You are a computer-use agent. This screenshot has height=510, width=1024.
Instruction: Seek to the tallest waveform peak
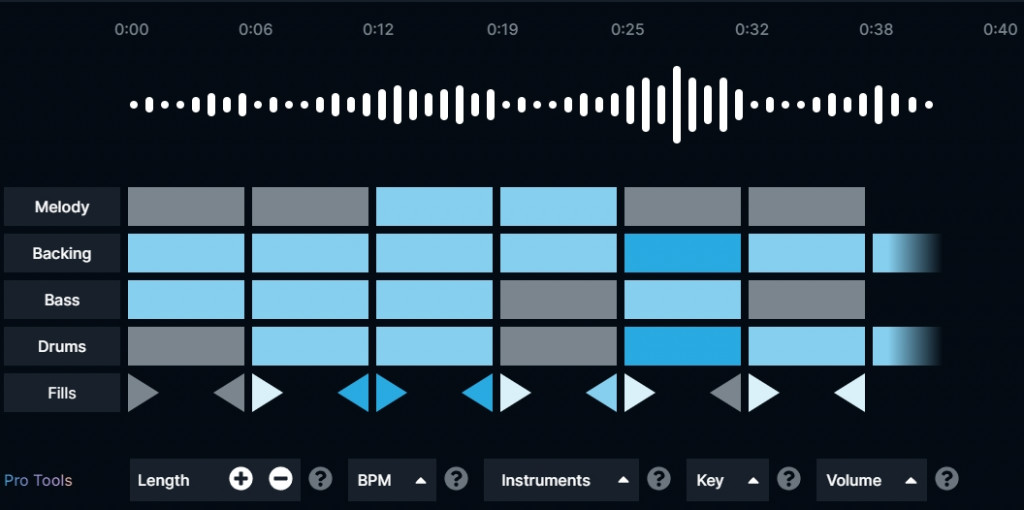click(677, 104)
